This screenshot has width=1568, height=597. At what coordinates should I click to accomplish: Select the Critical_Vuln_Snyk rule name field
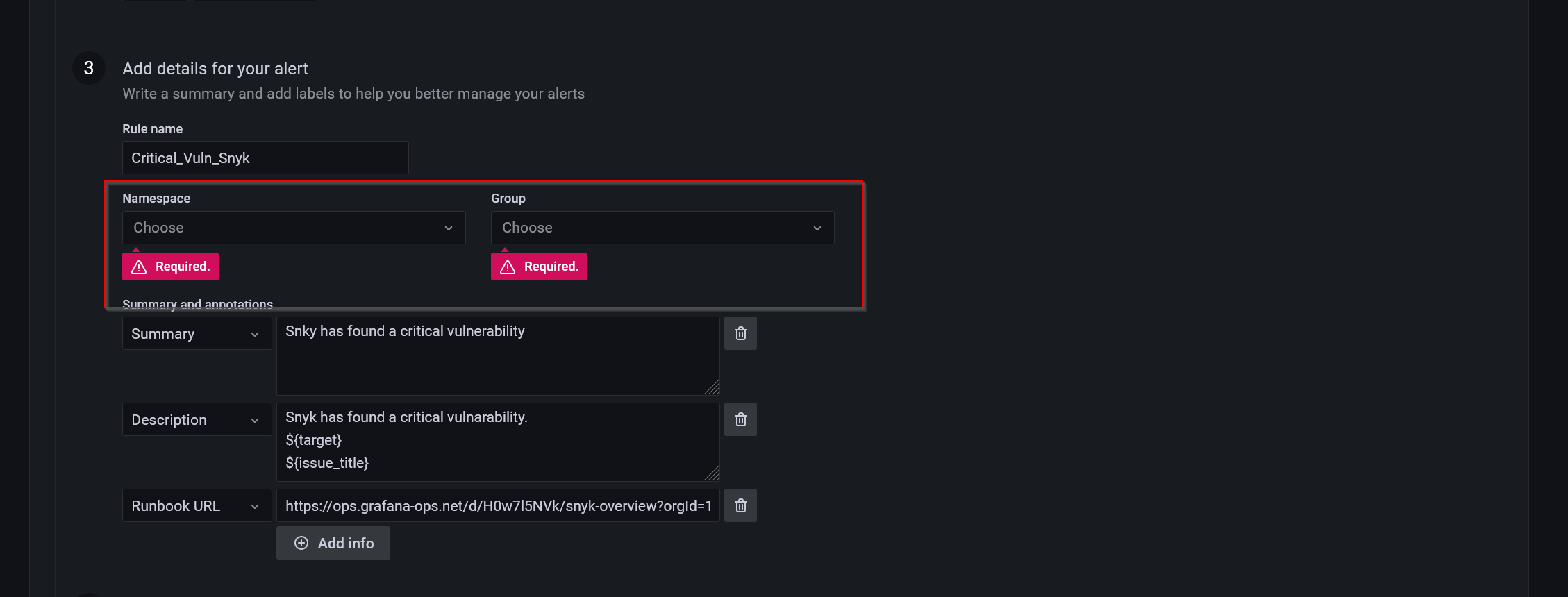coord(265,158)
